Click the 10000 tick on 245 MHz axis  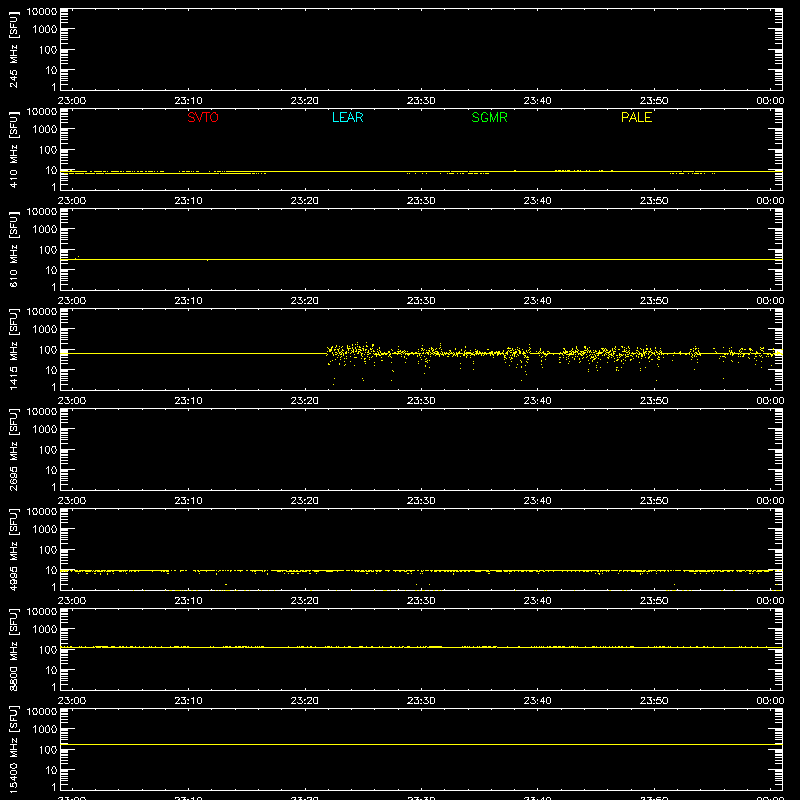[42, 12]
